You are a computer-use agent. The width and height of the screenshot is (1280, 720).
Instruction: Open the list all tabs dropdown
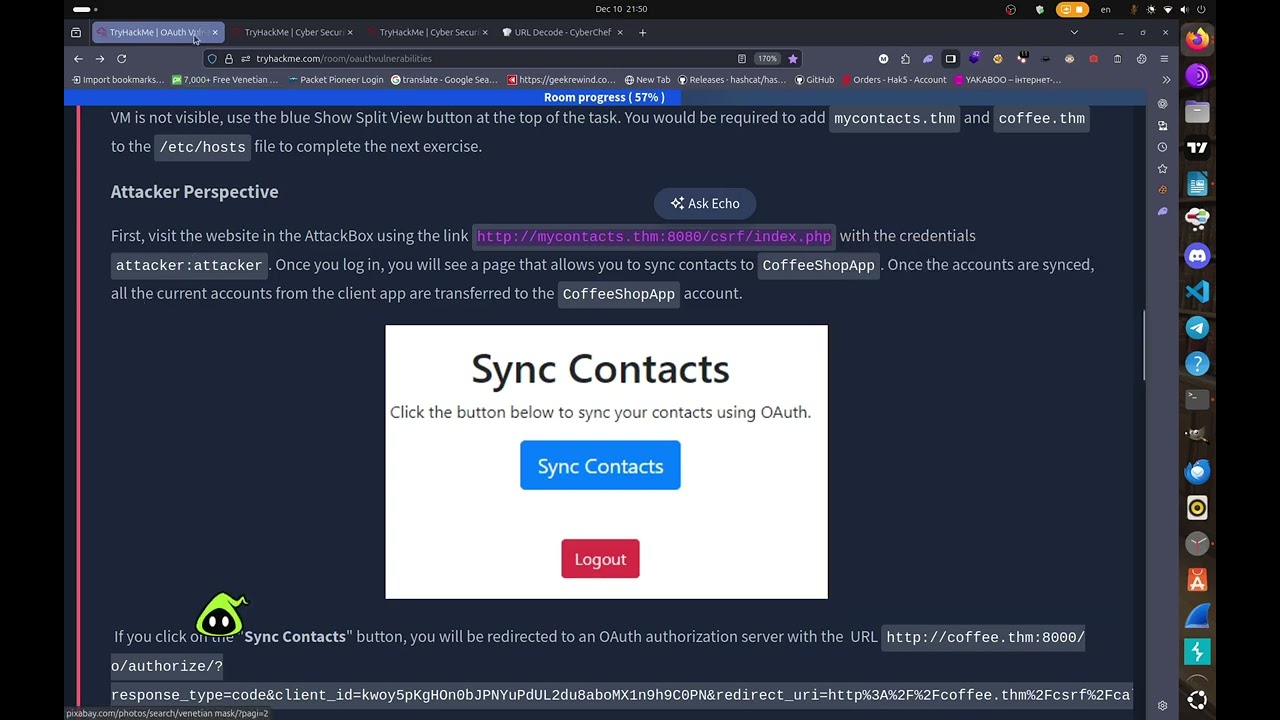tap(1074, 32)
